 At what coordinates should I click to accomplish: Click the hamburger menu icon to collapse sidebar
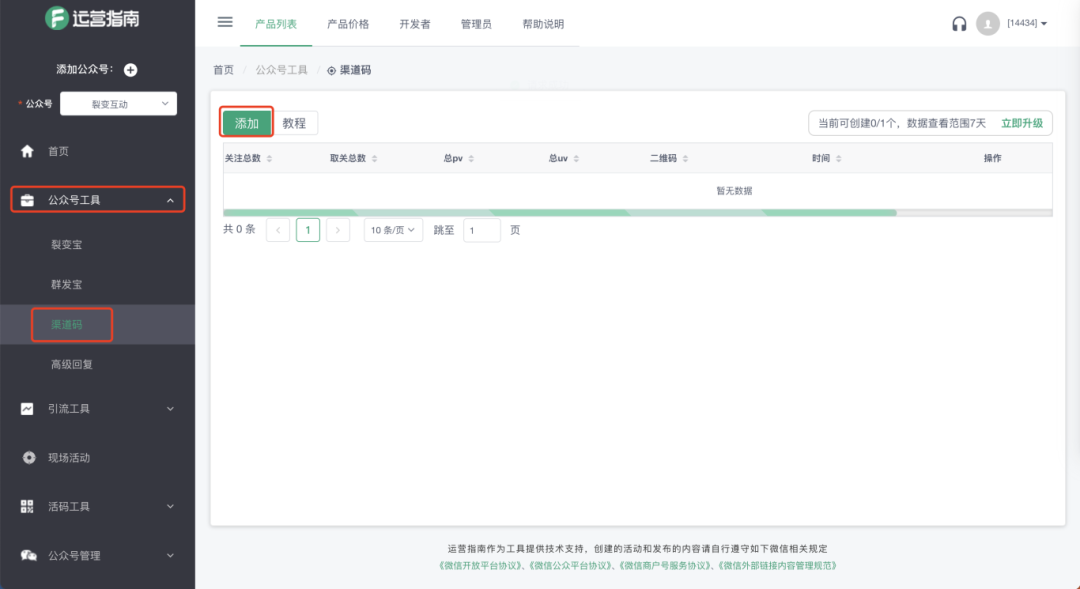[224, 22]
